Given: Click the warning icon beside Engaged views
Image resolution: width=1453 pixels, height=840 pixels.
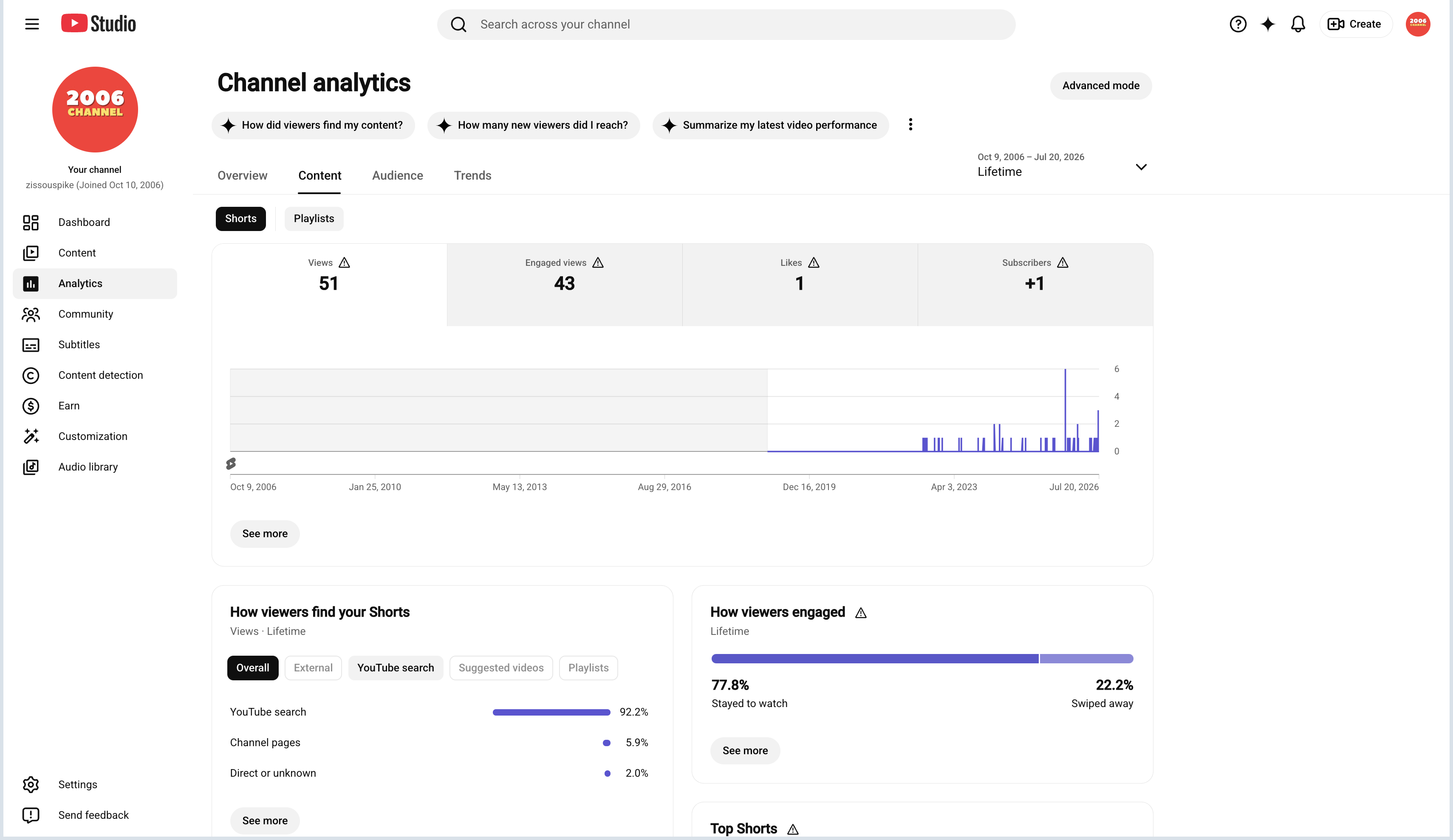Looking at the screenshot, I should click(x=598, y=263).
